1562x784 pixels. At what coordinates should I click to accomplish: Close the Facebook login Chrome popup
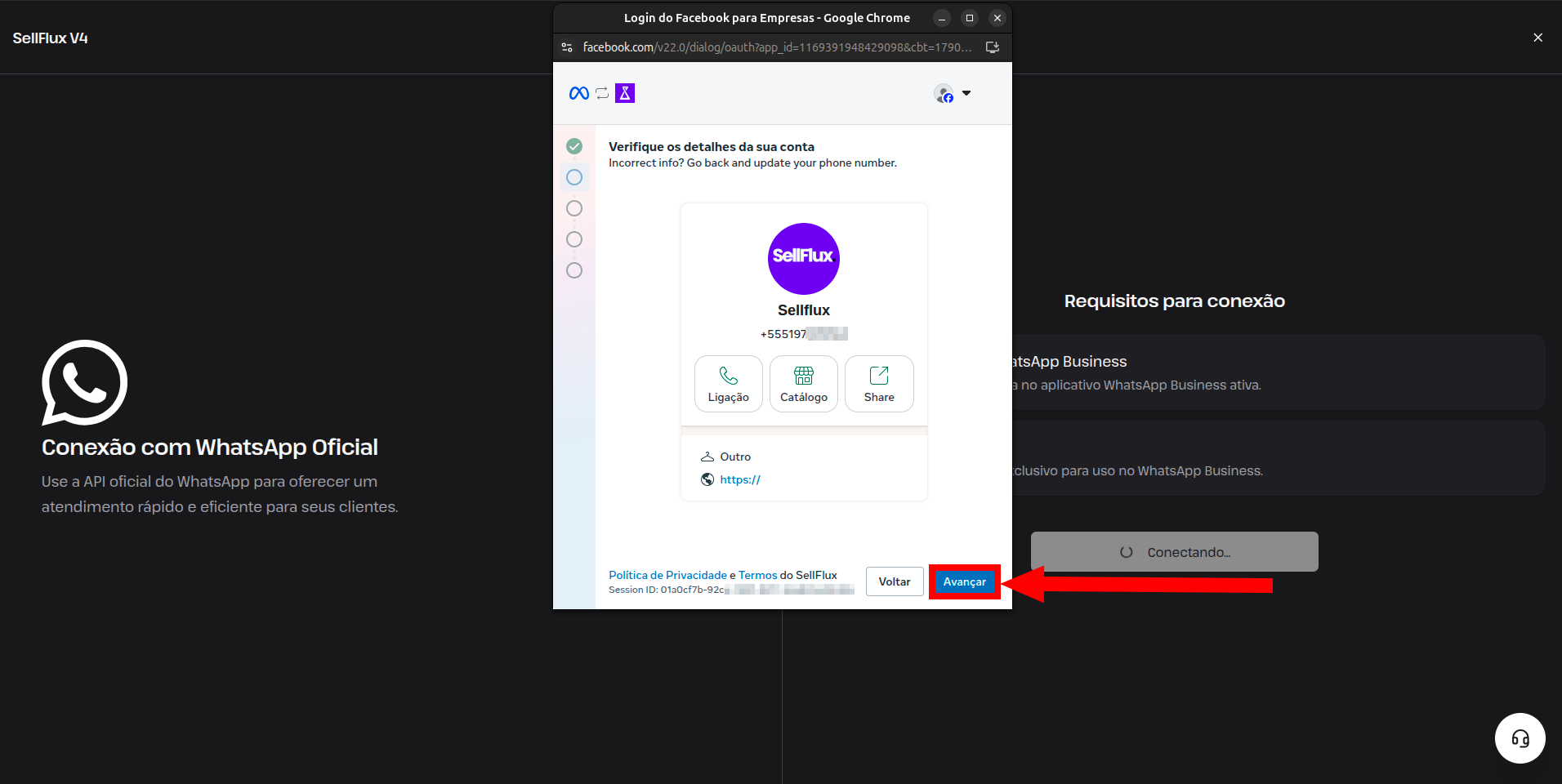[997, 18]
